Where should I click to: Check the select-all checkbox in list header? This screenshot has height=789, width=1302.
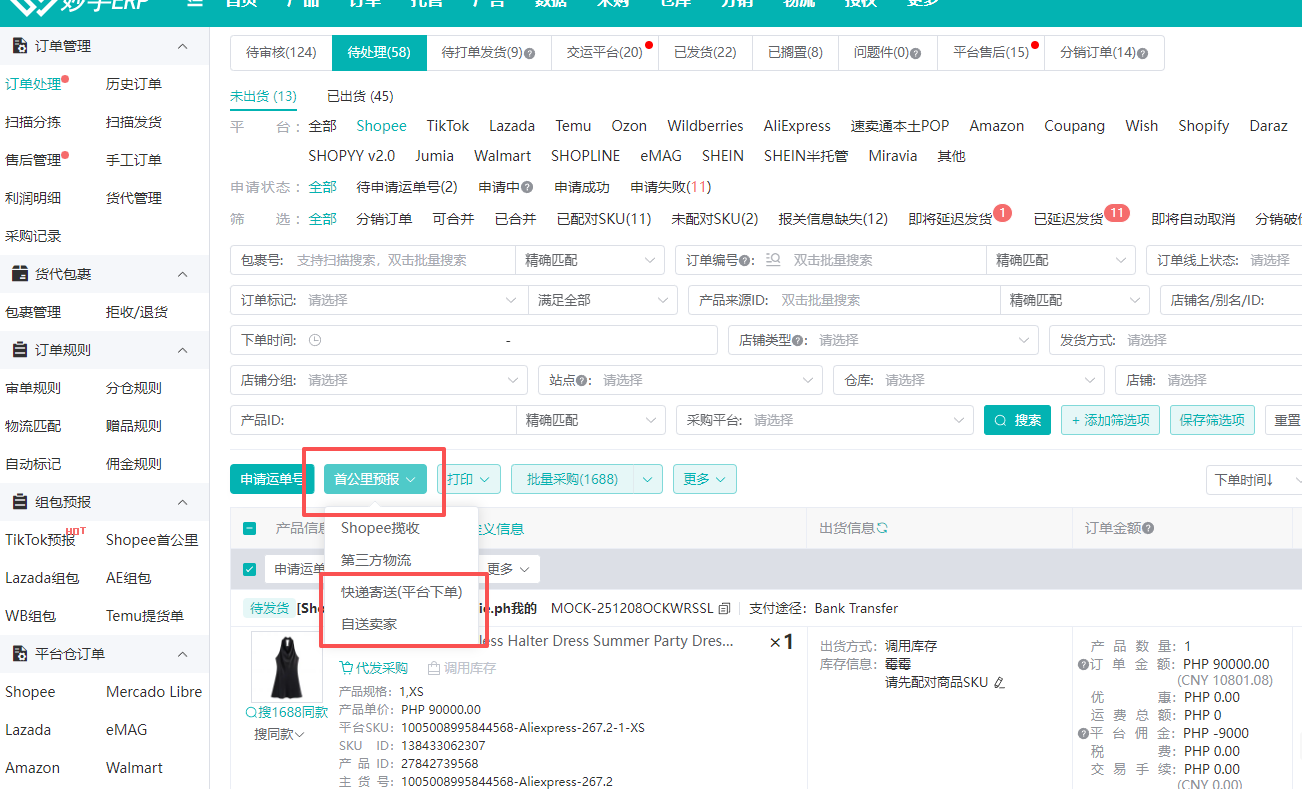click(248, 528)
